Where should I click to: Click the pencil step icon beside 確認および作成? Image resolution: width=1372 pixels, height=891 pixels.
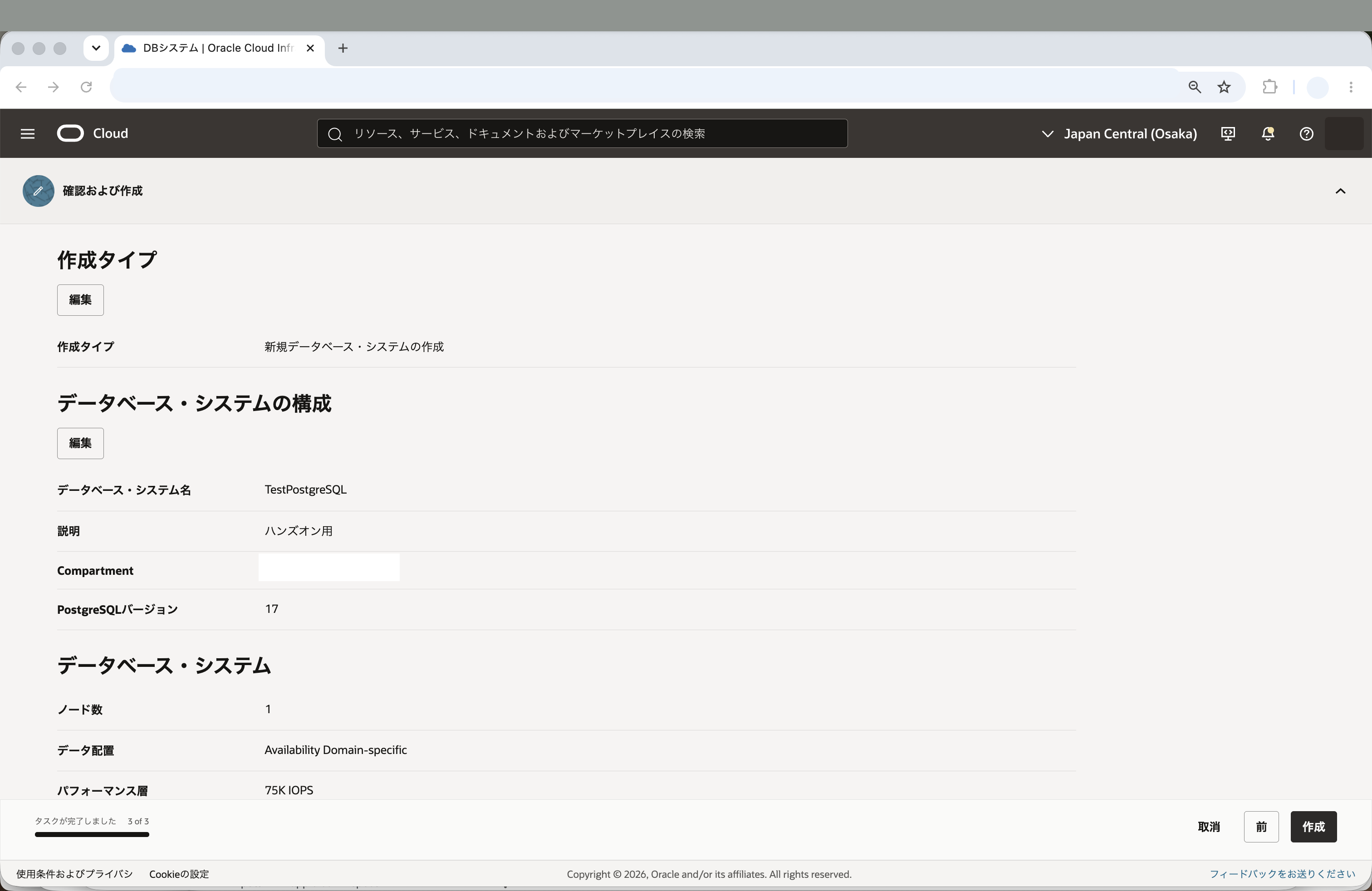point(39,191)
